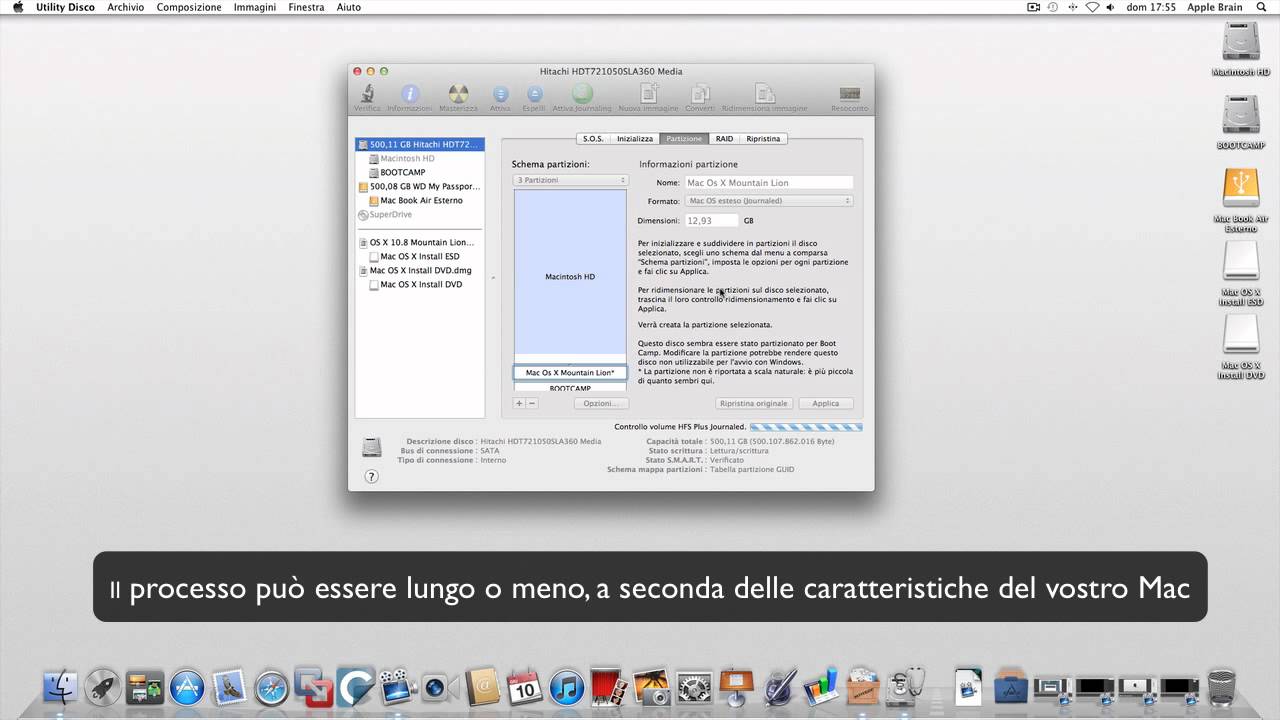Open the Composizione menu
Screen dimensions: 1280x720
[x=189, y=7]
